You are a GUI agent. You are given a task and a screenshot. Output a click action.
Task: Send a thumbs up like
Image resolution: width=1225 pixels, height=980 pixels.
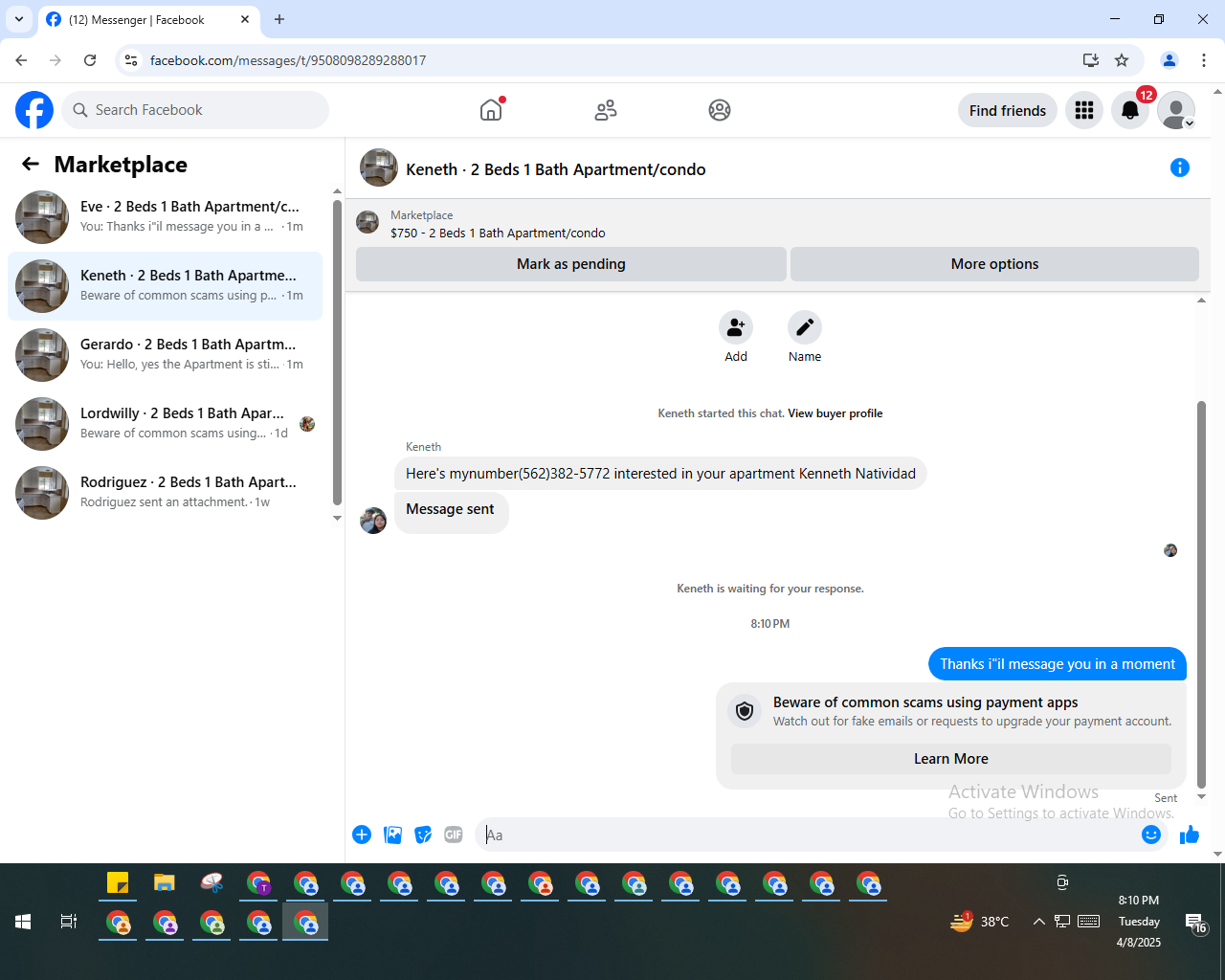pyautogui.click(x=1190, y=835)
